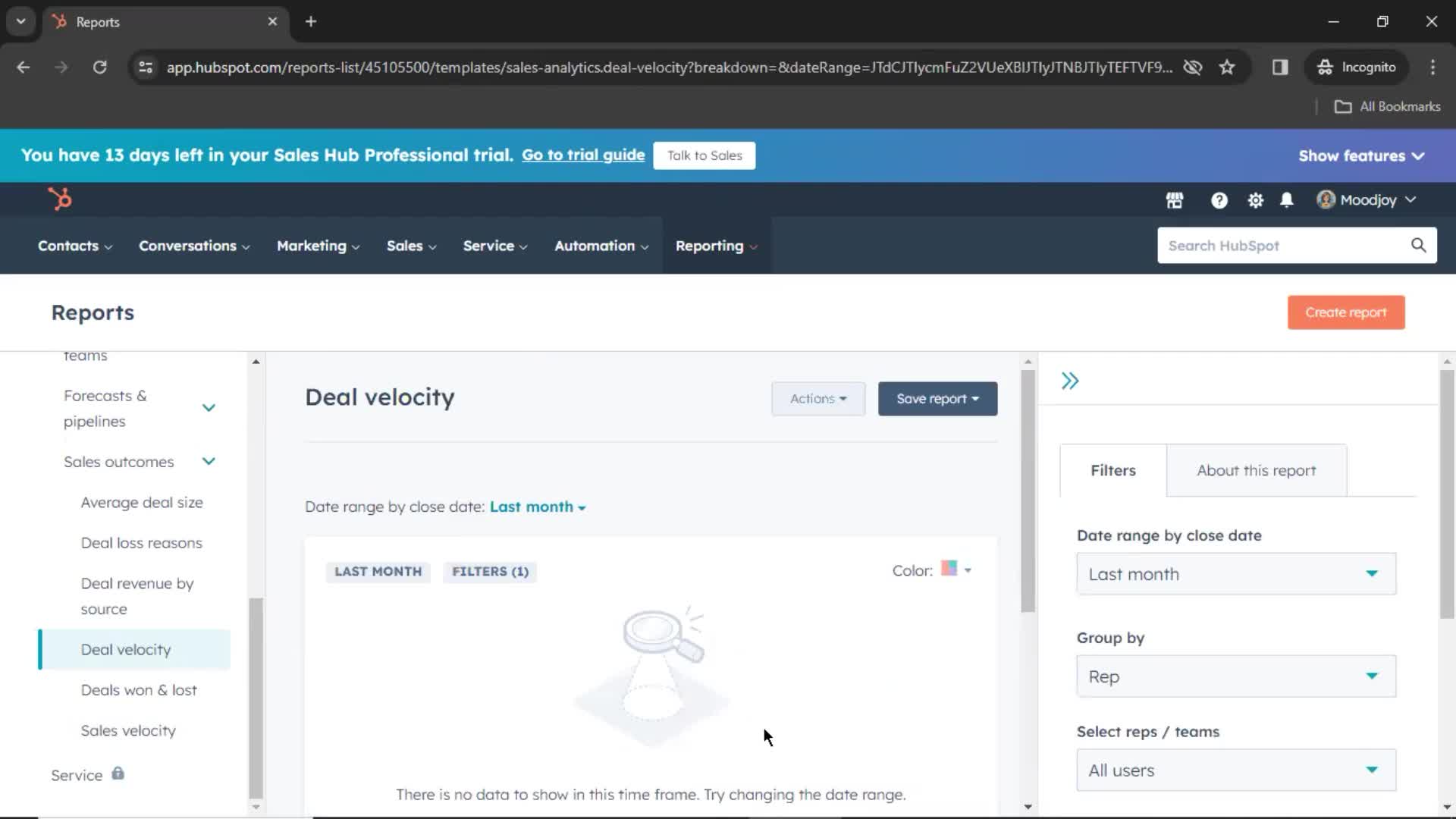Click the HubSpot sprocket logo icon
The height and width of the screenshot is (819, 1456).
coord(60,198)
